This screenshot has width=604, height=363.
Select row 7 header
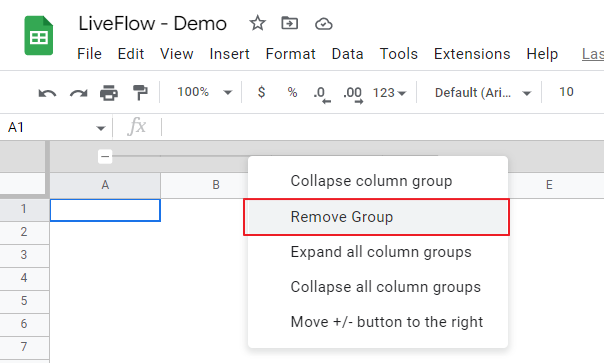[24, 347]
